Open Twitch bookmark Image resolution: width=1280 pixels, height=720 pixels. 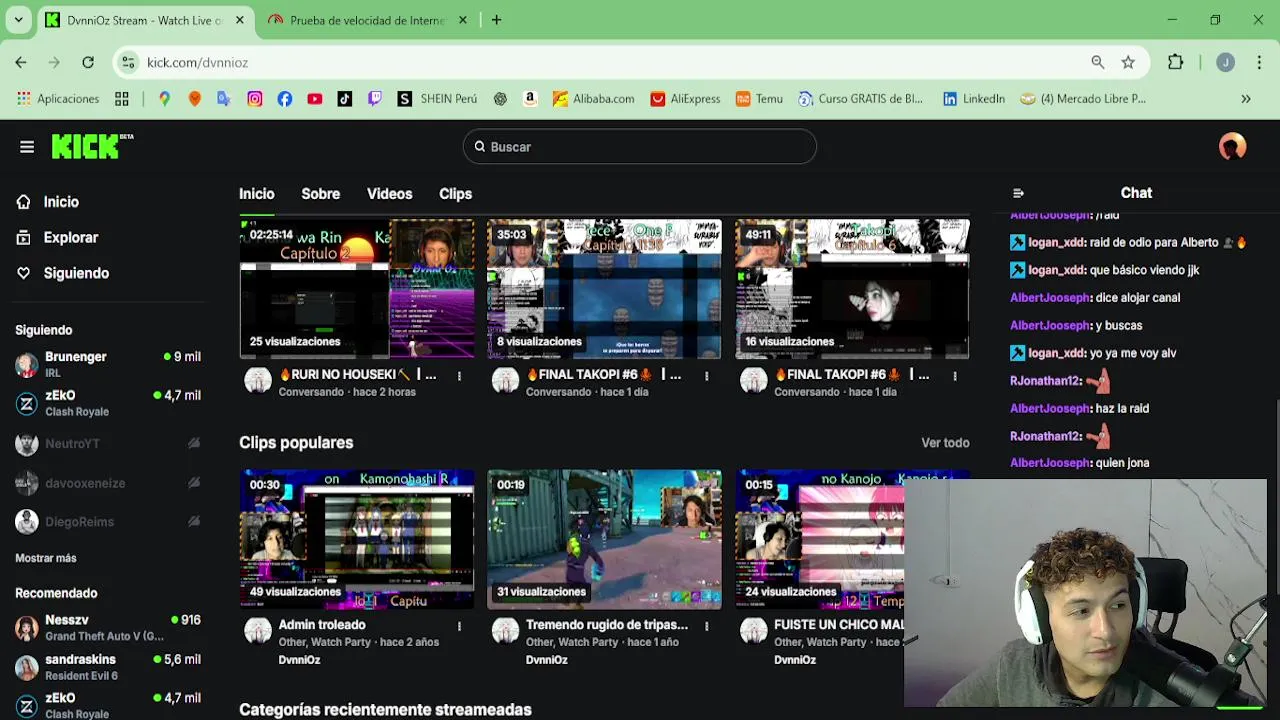[x=375, y=99]
